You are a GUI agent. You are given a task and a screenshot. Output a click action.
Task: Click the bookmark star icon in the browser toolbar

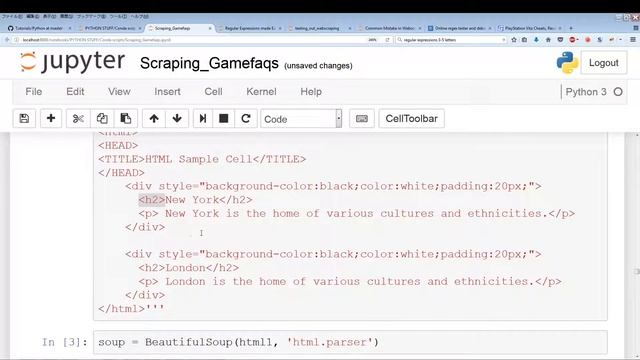(514, 40)
